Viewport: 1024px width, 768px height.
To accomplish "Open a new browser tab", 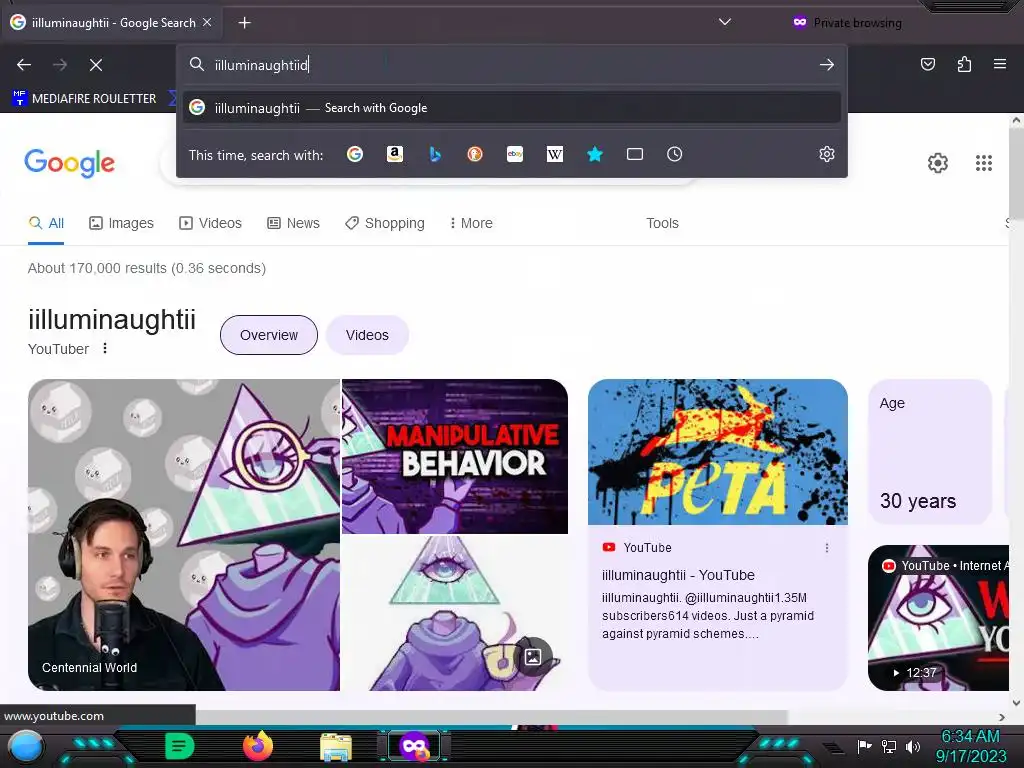I will (x=244, y=23).
